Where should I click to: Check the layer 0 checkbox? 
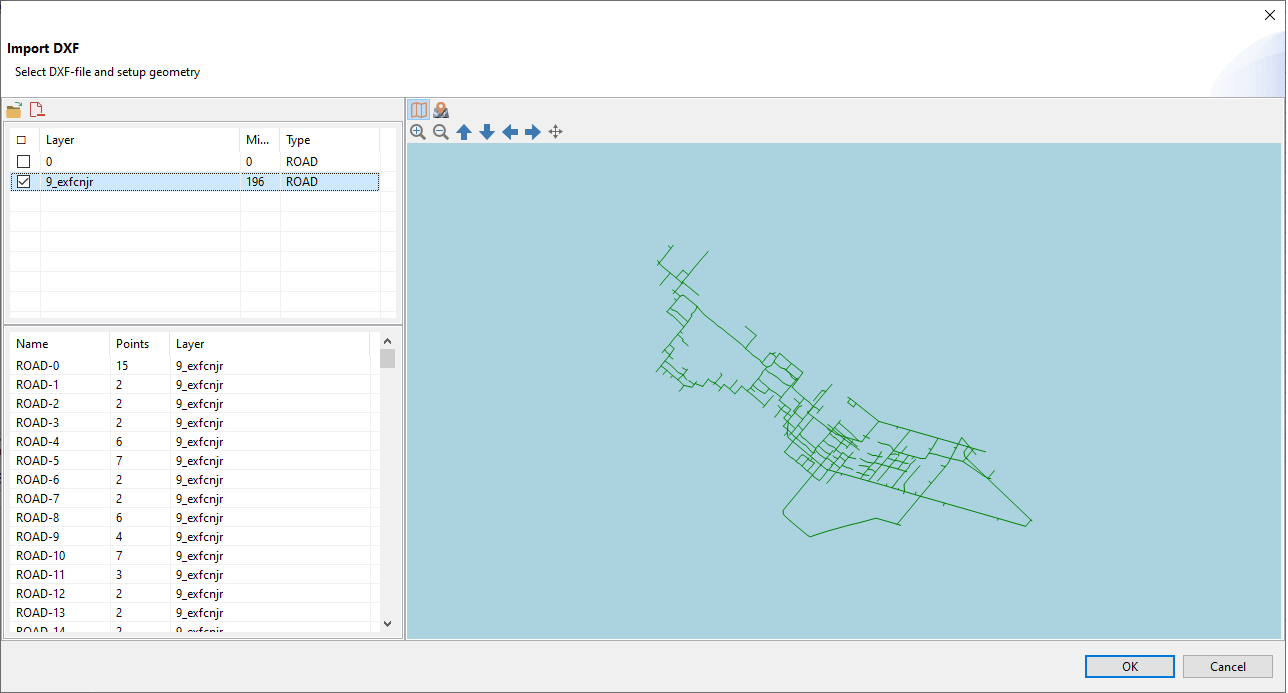(23, 161)
